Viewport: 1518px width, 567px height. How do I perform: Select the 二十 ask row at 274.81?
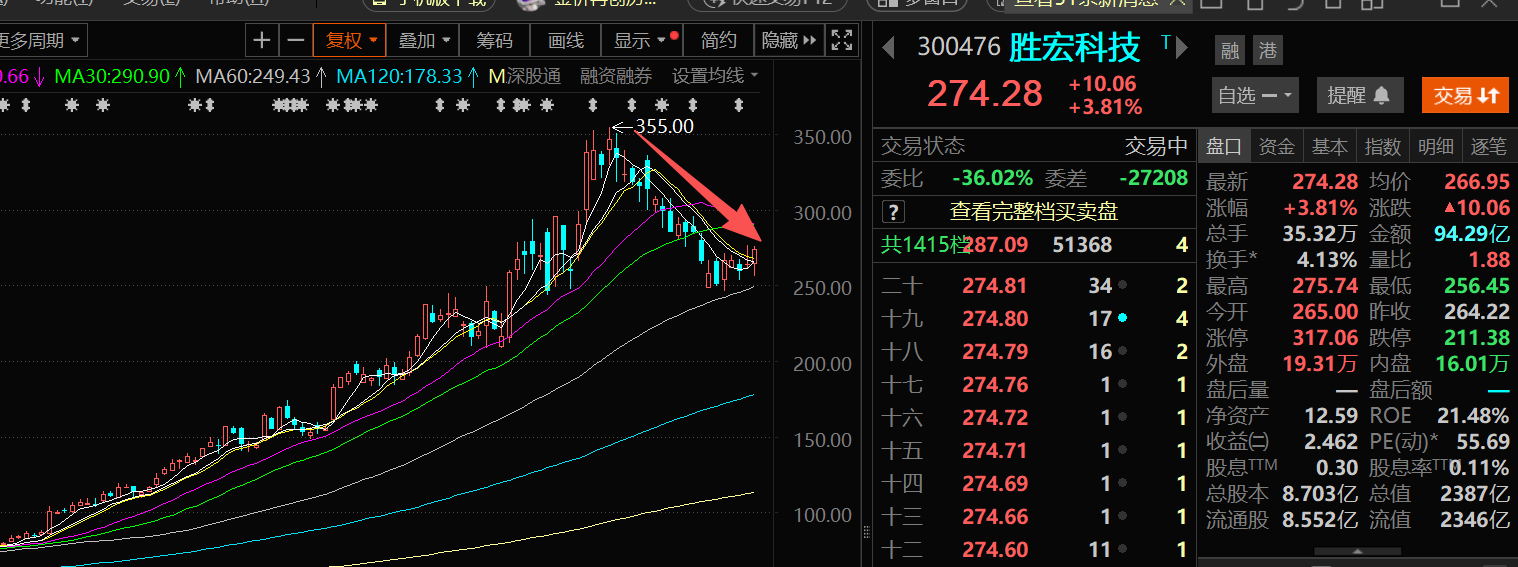coord(1033,286)
